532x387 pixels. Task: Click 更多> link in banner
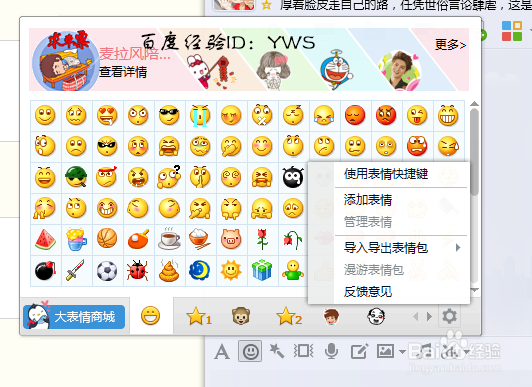coord(451,44)
